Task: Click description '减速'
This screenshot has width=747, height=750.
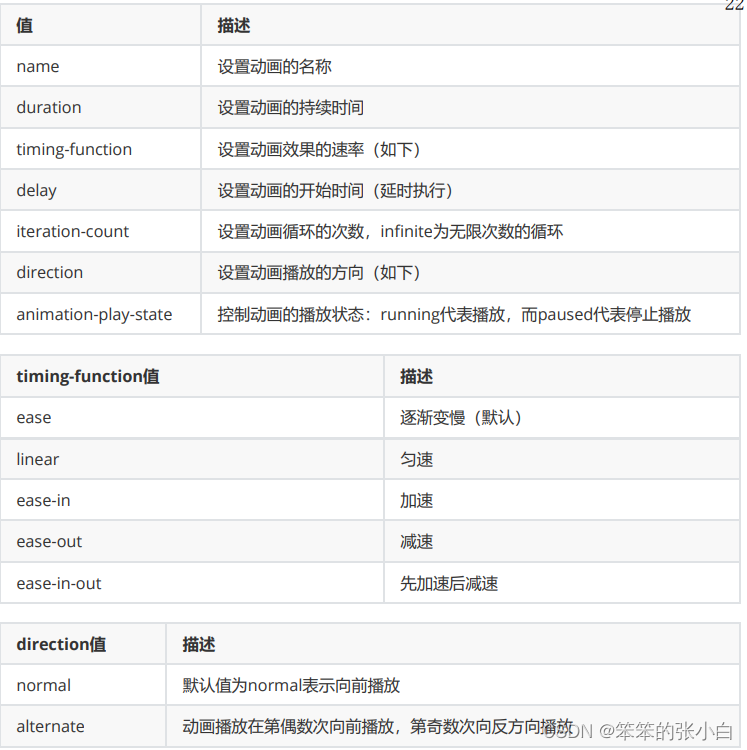Action: pyautogui.click(x=417, y=542)
